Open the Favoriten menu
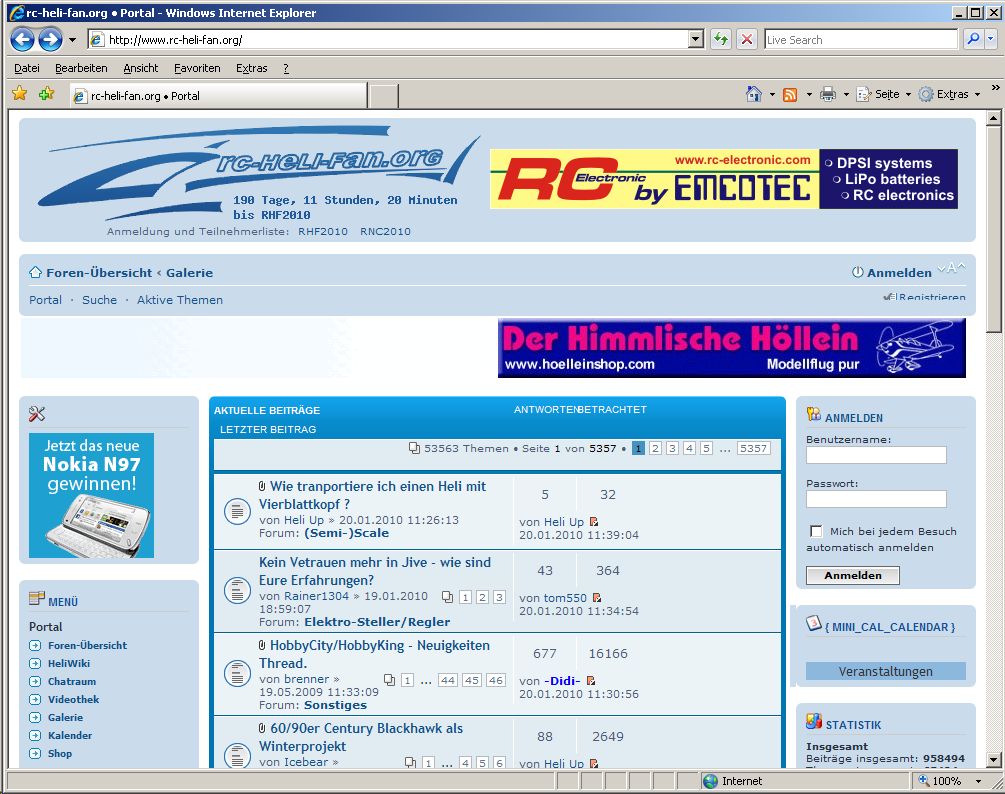 tap(197, 68)
